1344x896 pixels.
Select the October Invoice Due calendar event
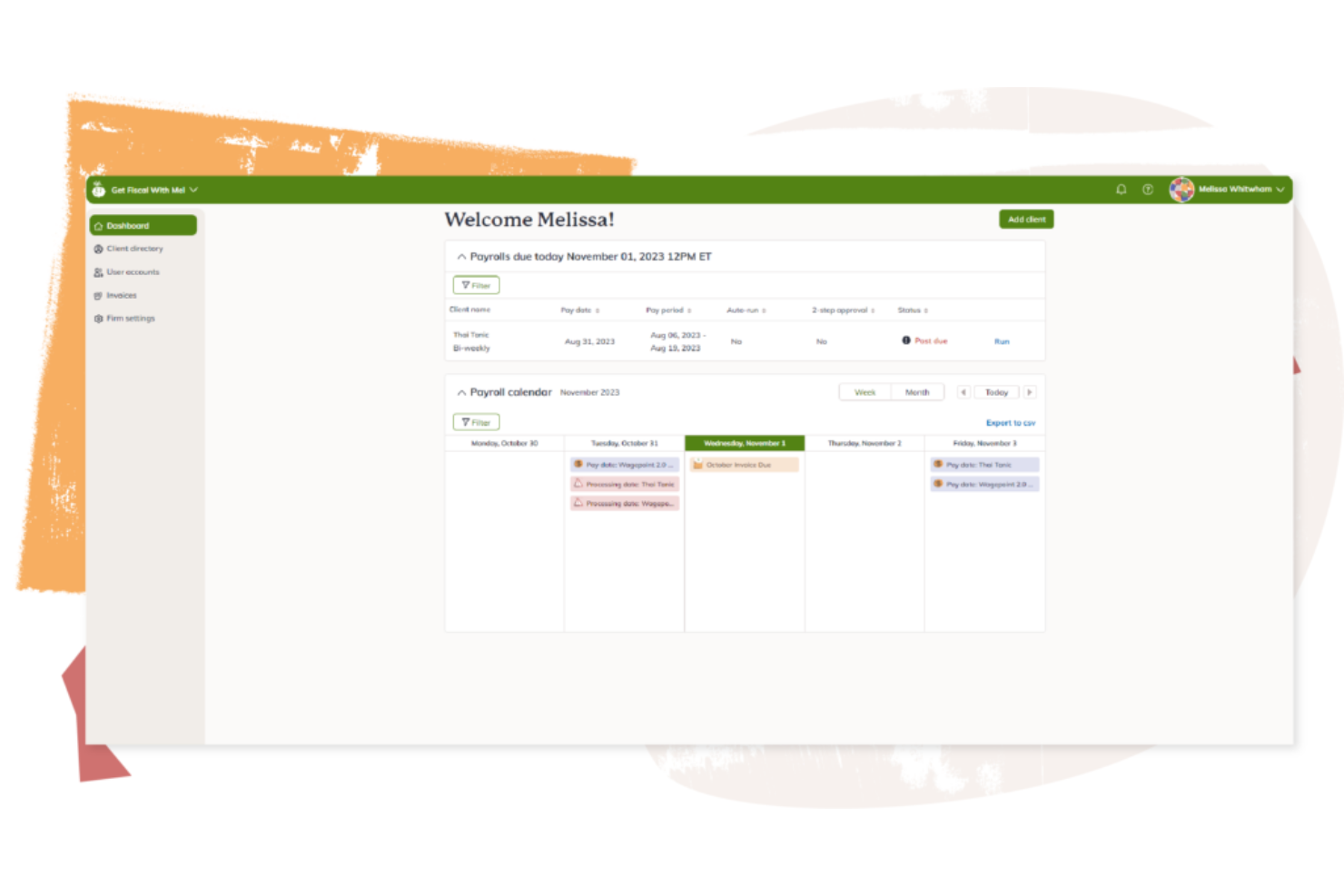click(x=743, y=464)
